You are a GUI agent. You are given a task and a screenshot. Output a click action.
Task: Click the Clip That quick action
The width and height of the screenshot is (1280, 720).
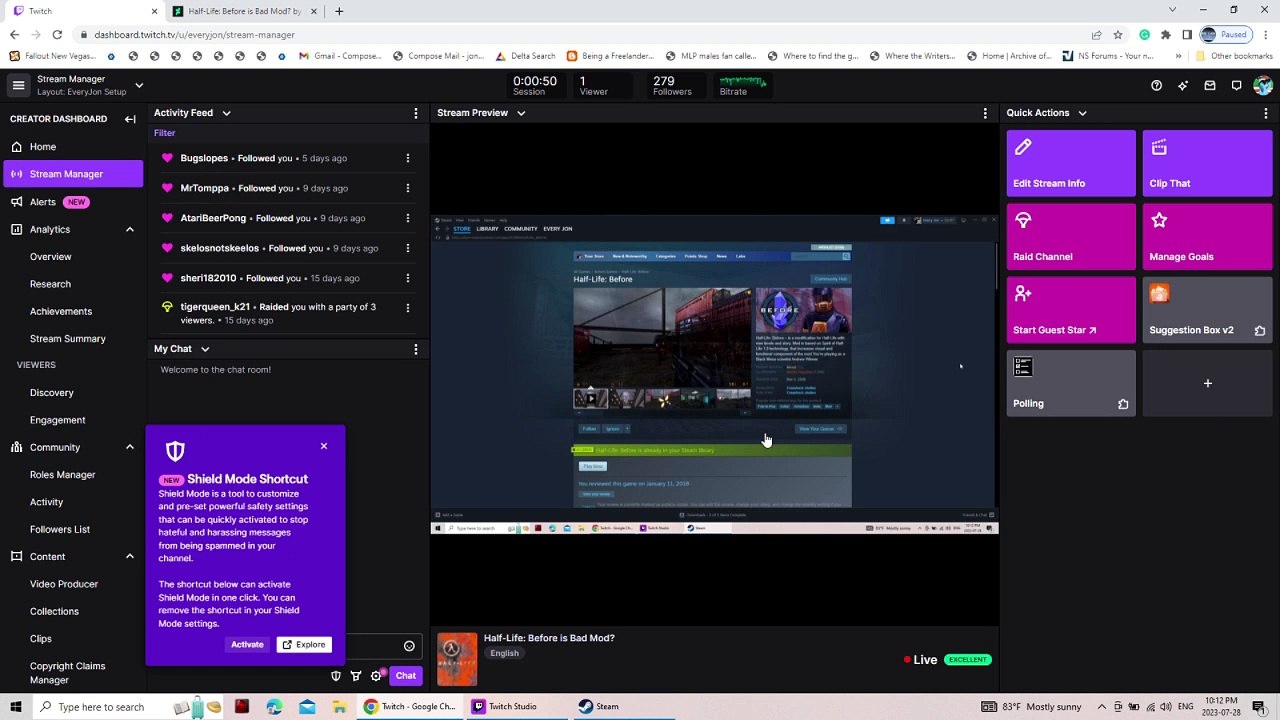(x=1208, y=163)
